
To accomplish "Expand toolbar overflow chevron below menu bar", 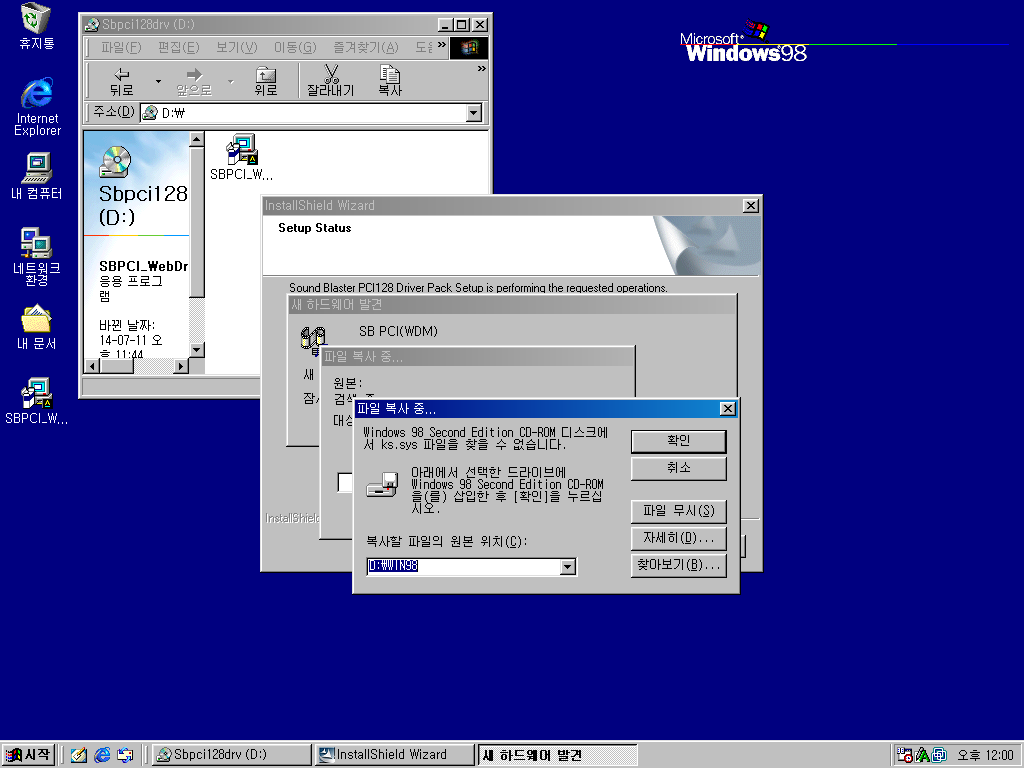I will 481,68.
